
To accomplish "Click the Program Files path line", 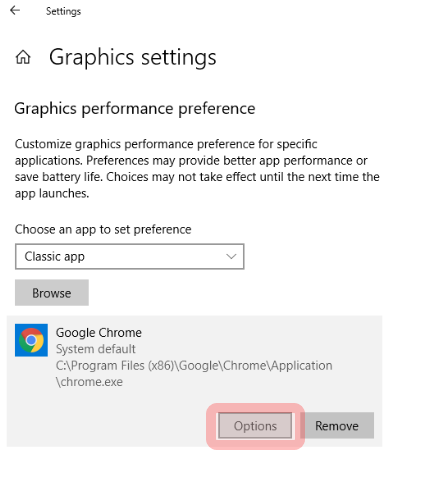I will click(x=194, y=365).
